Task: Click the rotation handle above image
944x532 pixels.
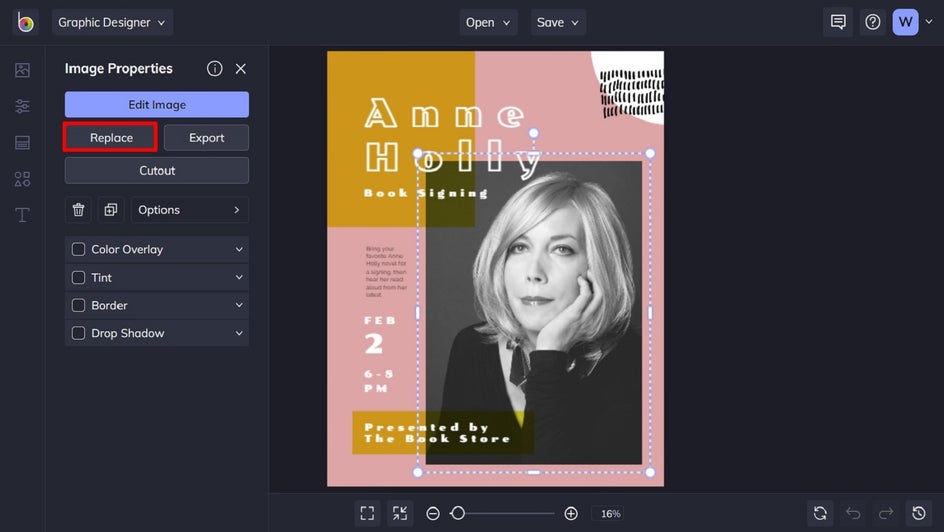Action: tap(533, 134)
